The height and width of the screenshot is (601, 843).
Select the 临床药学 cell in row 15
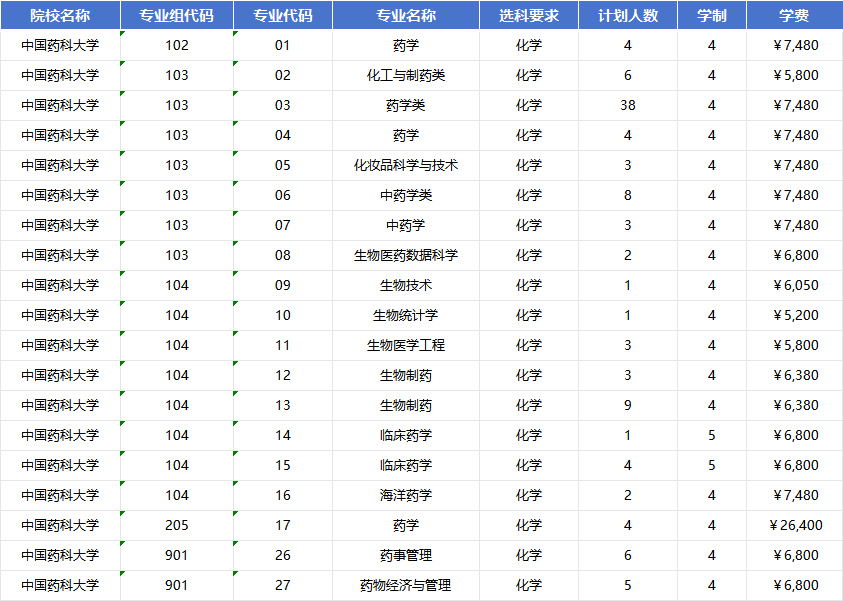click(x=406, y=465)
